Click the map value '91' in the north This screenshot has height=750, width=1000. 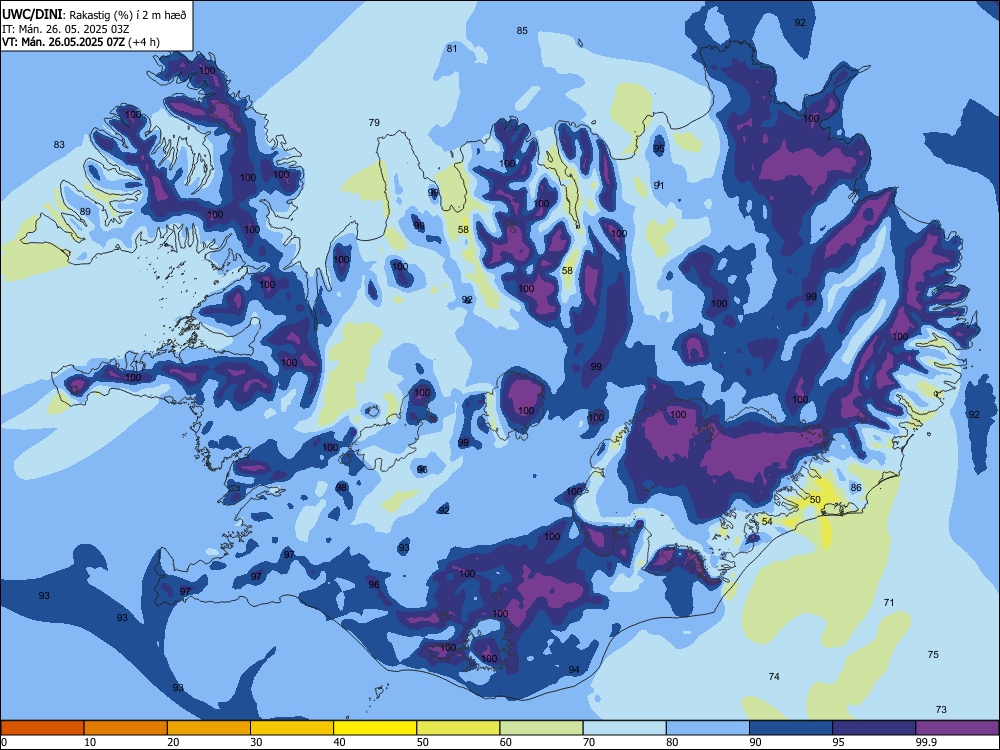pos(659,186)
